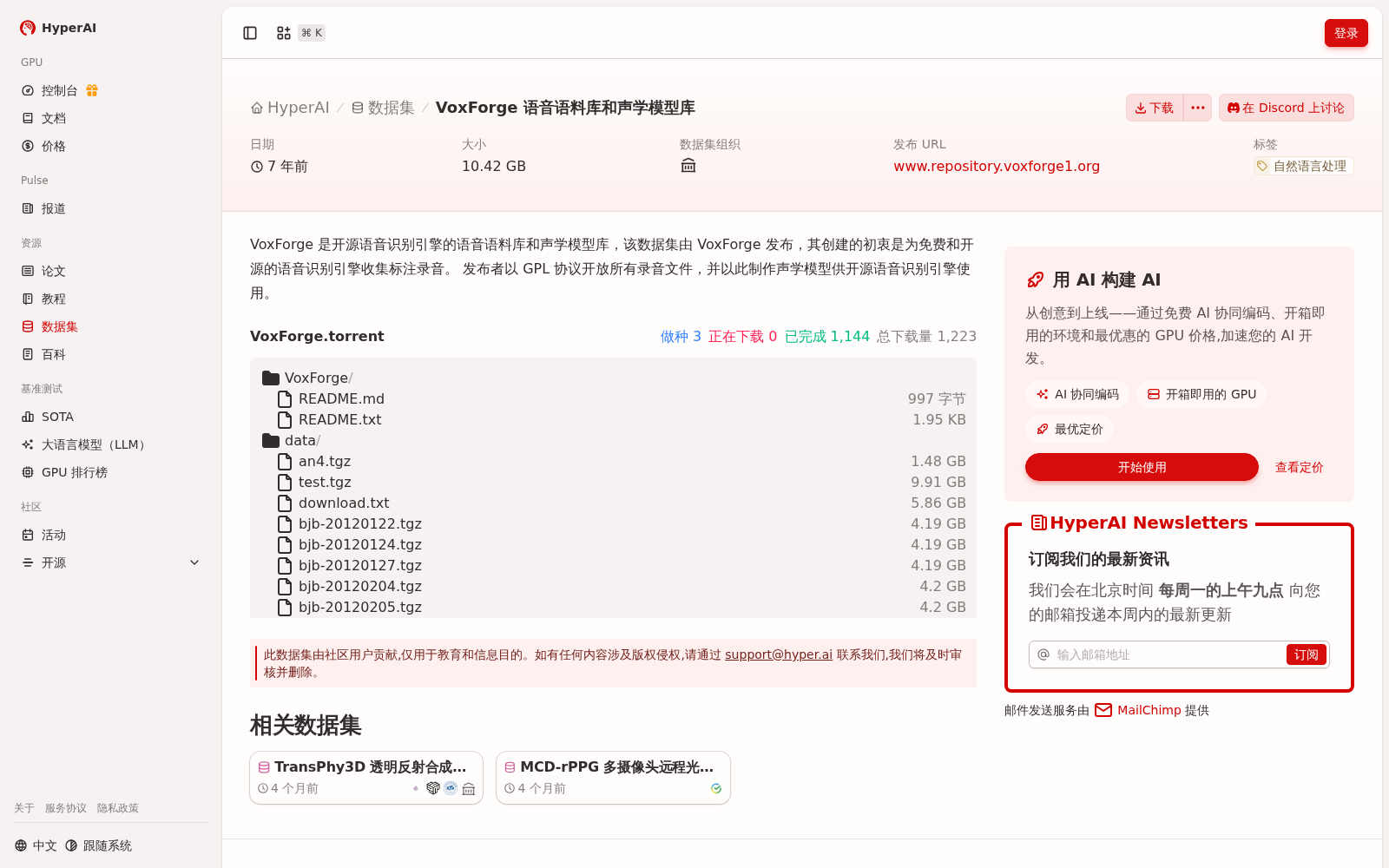This screenshot has width=1389, height=868.
Task: Select bjb-20120127.tgz file entry
Action: [x=613, y=565]
